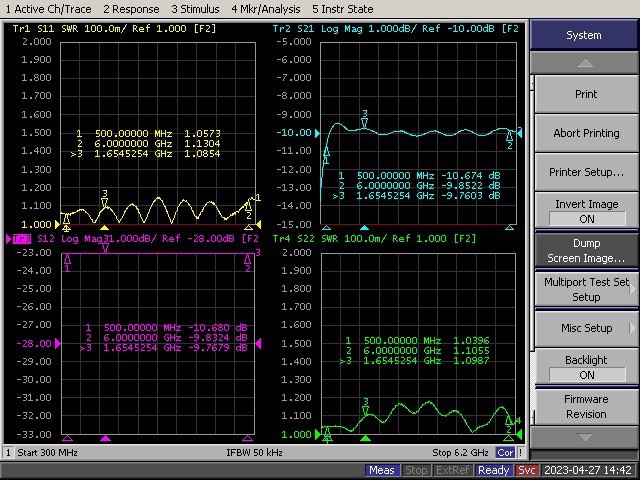Click yellow reference level arrow of Tr1
The height and width of the screenshot is (480, 640).
58,224
